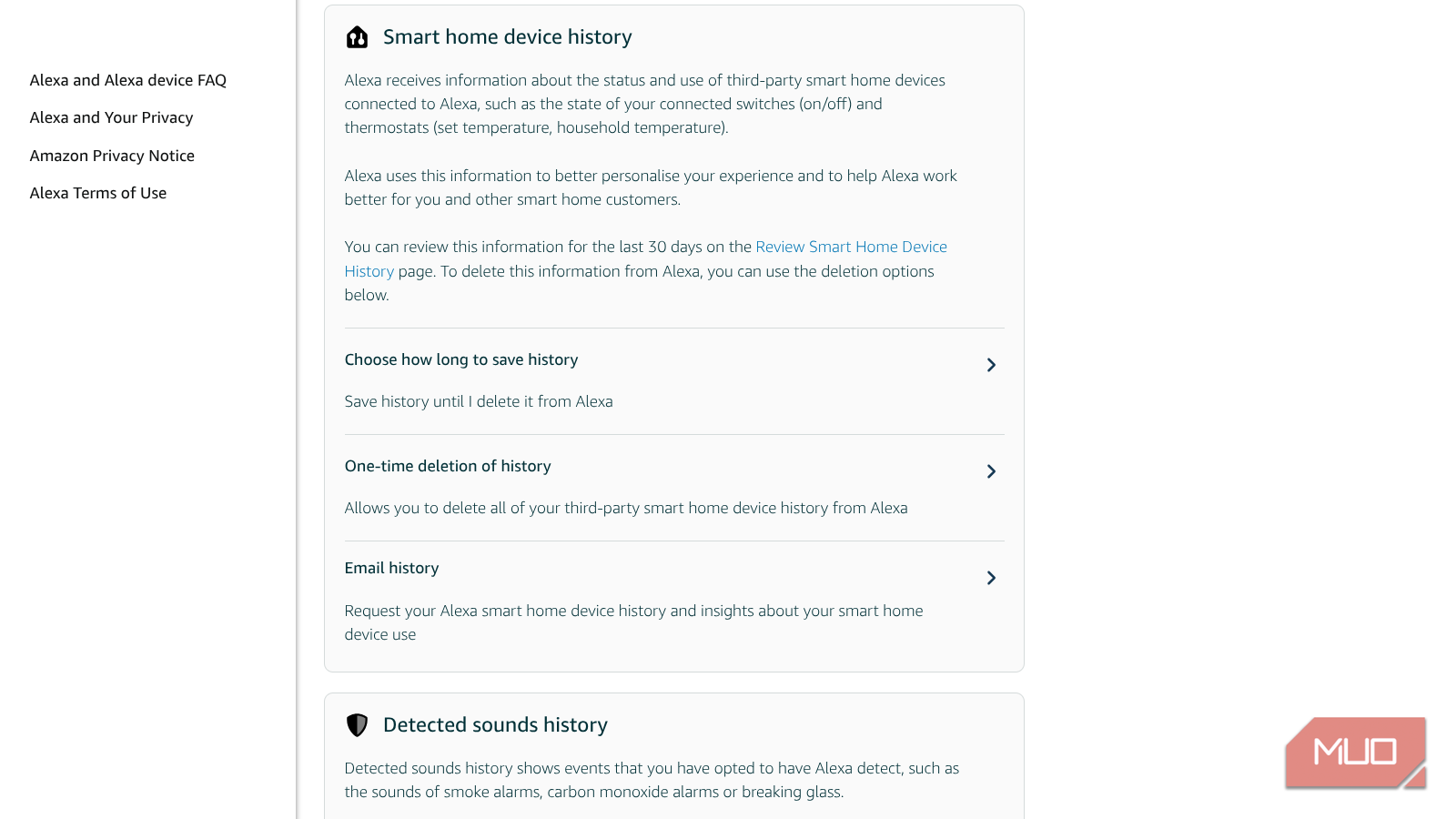Select the Choose how long to save history title
Viewport: 1456px width, 819px height.
tap(461, 359)
